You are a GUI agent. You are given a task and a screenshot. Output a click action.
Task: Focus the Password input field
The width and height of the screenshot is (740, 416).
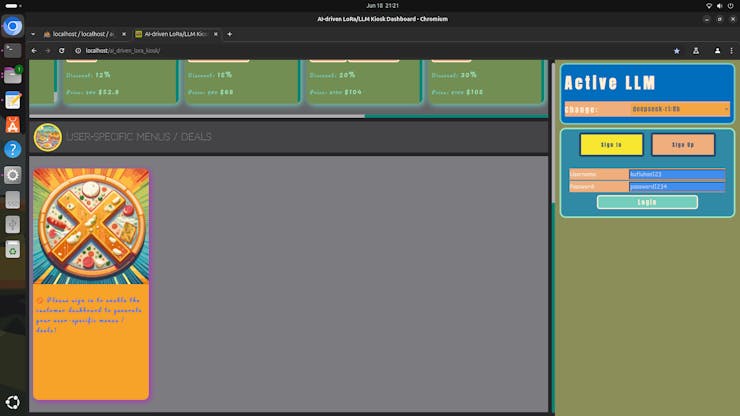coord(677,187)
